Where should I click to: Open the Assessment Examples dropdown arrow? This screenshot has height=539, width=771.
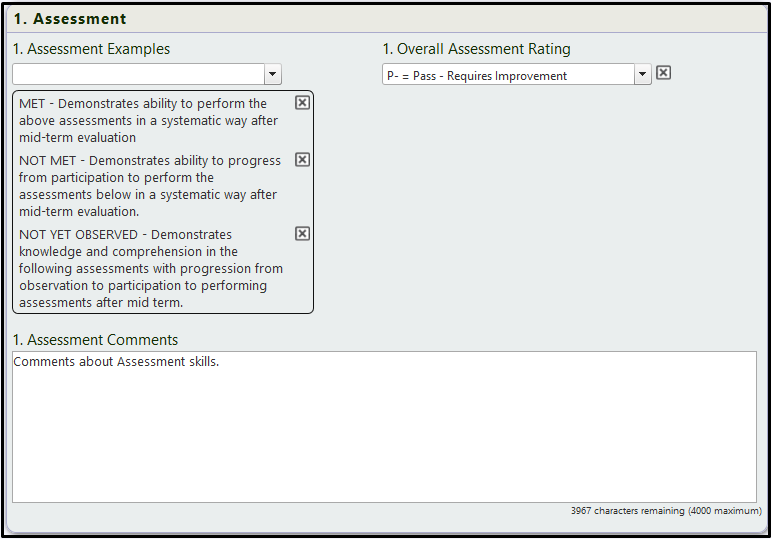tap(272, 75)
